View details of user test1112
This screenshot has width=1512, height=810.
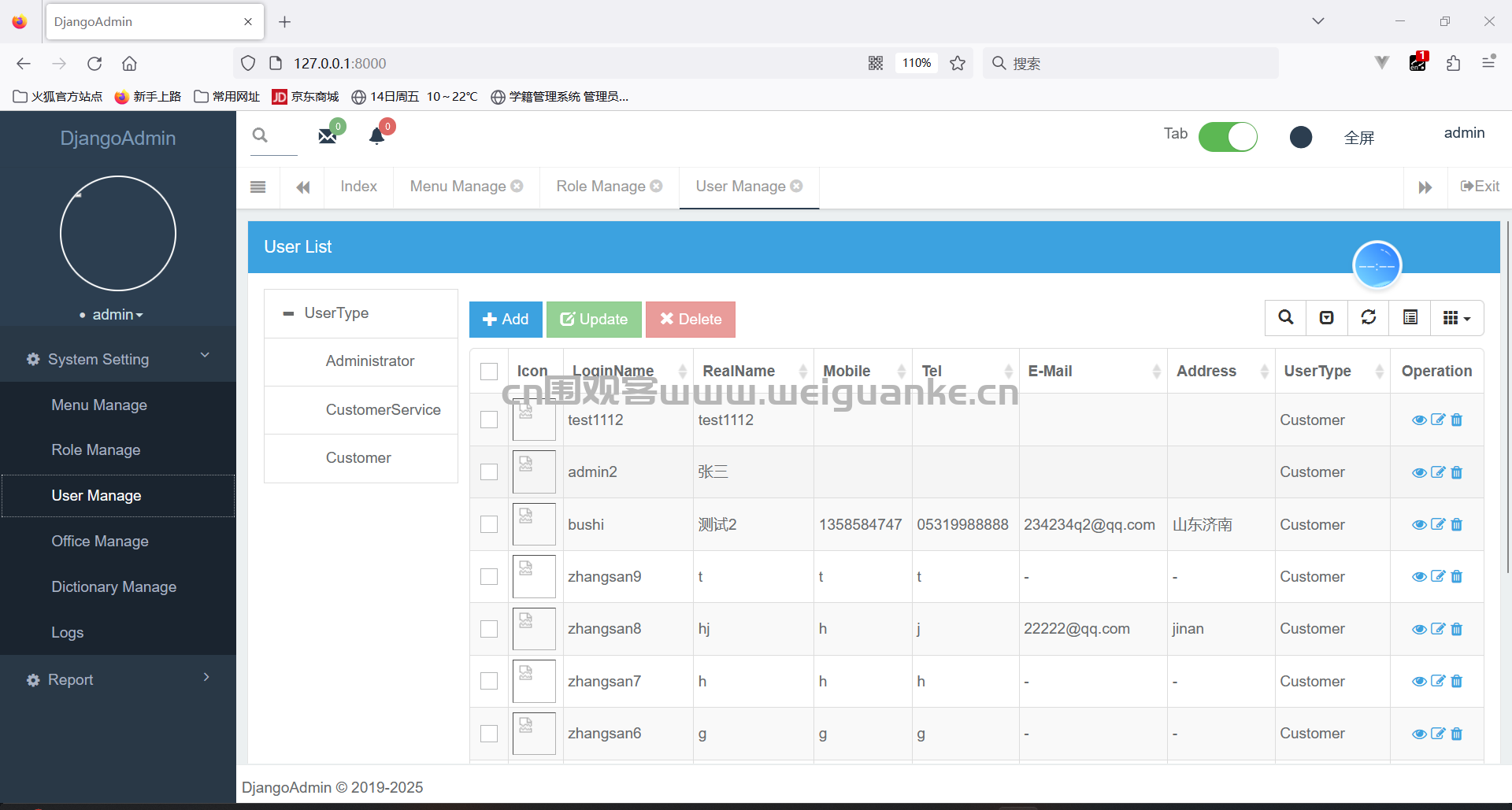pyautogui.click(x=1419, y=420)
